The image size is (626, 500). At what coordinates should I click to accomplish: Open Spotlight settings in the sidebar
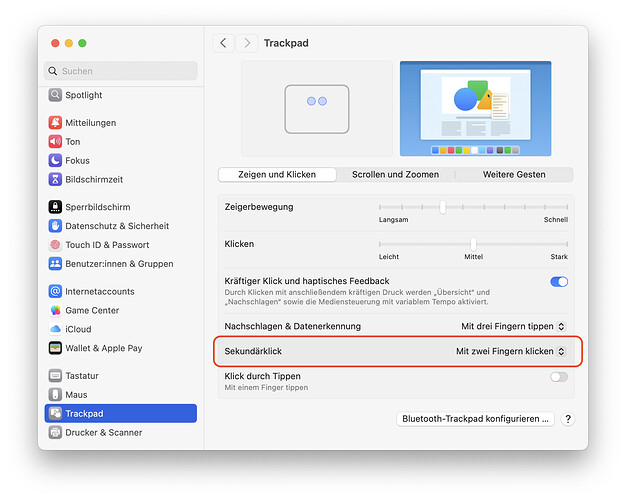(83, 95)
